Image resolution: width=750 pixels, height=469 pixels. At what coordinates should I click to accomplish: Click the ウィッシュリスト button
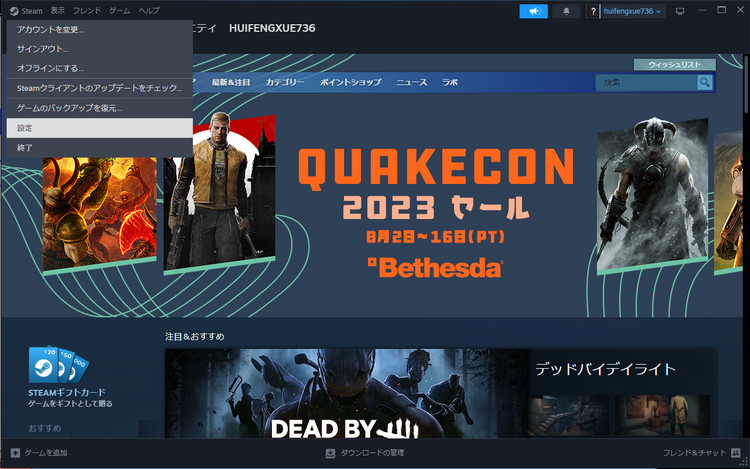[674, 65]
